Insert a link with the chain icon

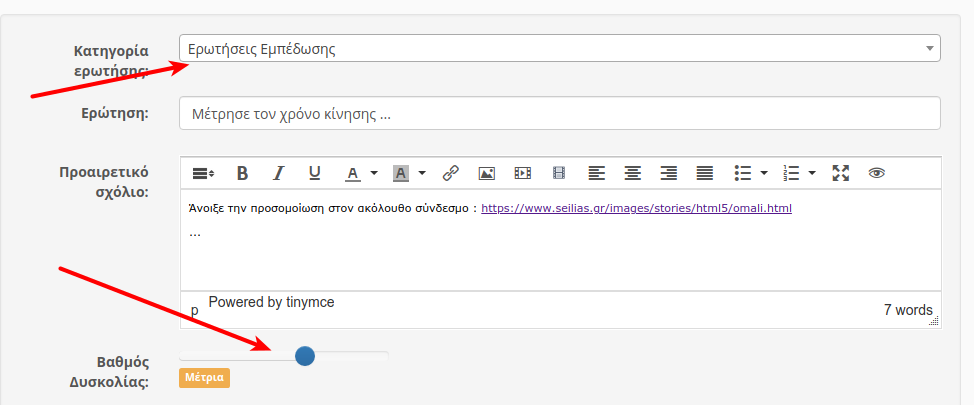[450, 173]
